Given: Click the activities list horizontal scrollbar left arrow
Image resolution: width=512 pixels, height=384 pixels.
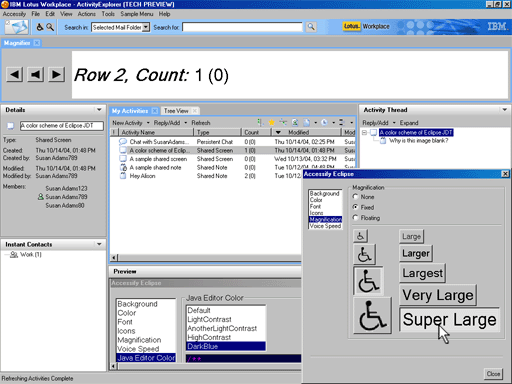Looking at the screenshot, I should [114, 258].
